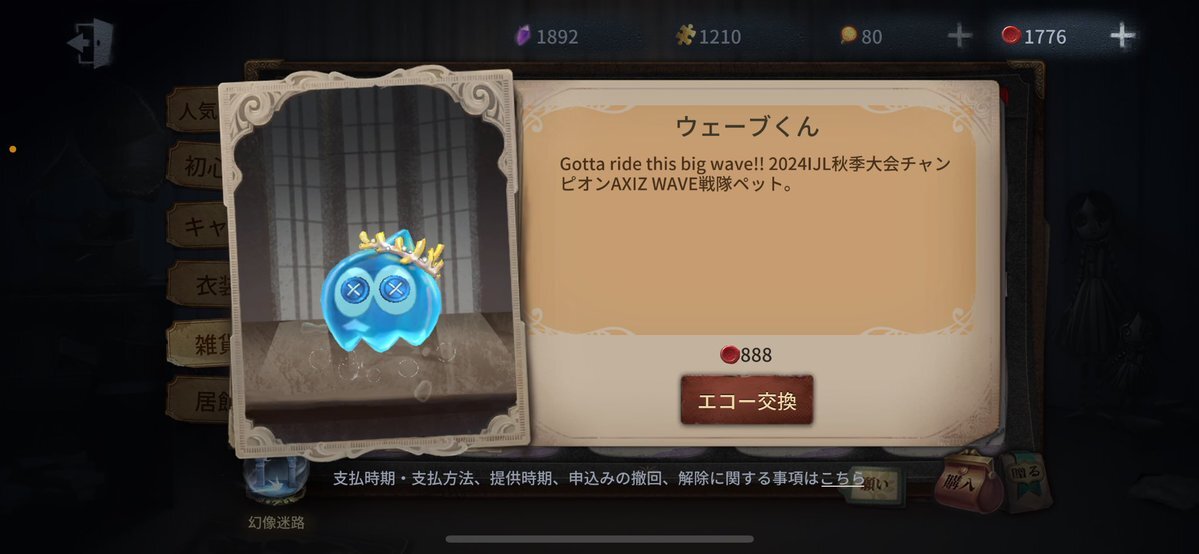This screenshot has height=554, width=1199.
Task: Tap the red echo icon beside 1776
Action: point(1011,35)
